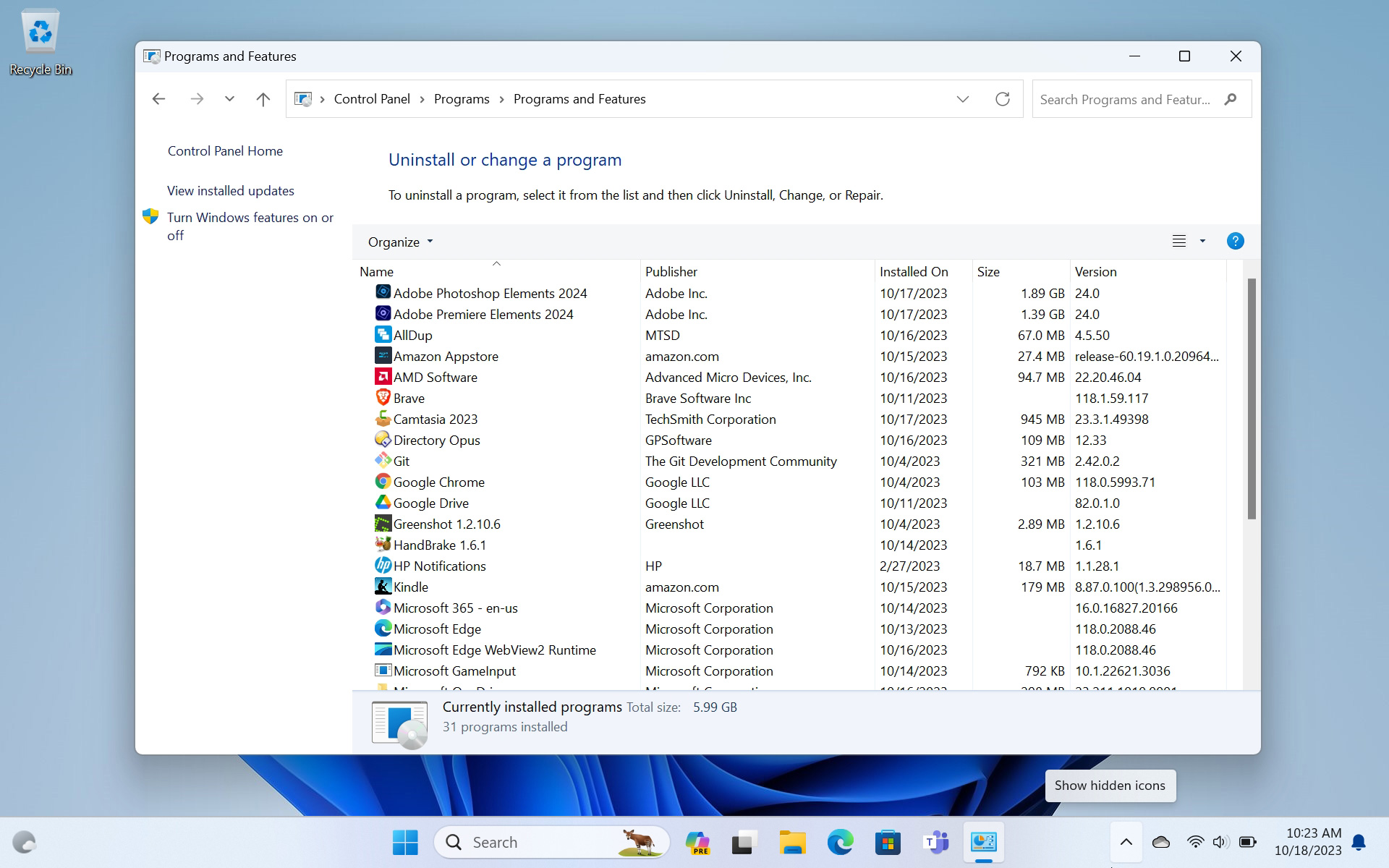The width and height of the screenshot is (1389, 868).
Task: Expand the address bar history dropdown
Action: pyautogui.click(x=962, y=99)
